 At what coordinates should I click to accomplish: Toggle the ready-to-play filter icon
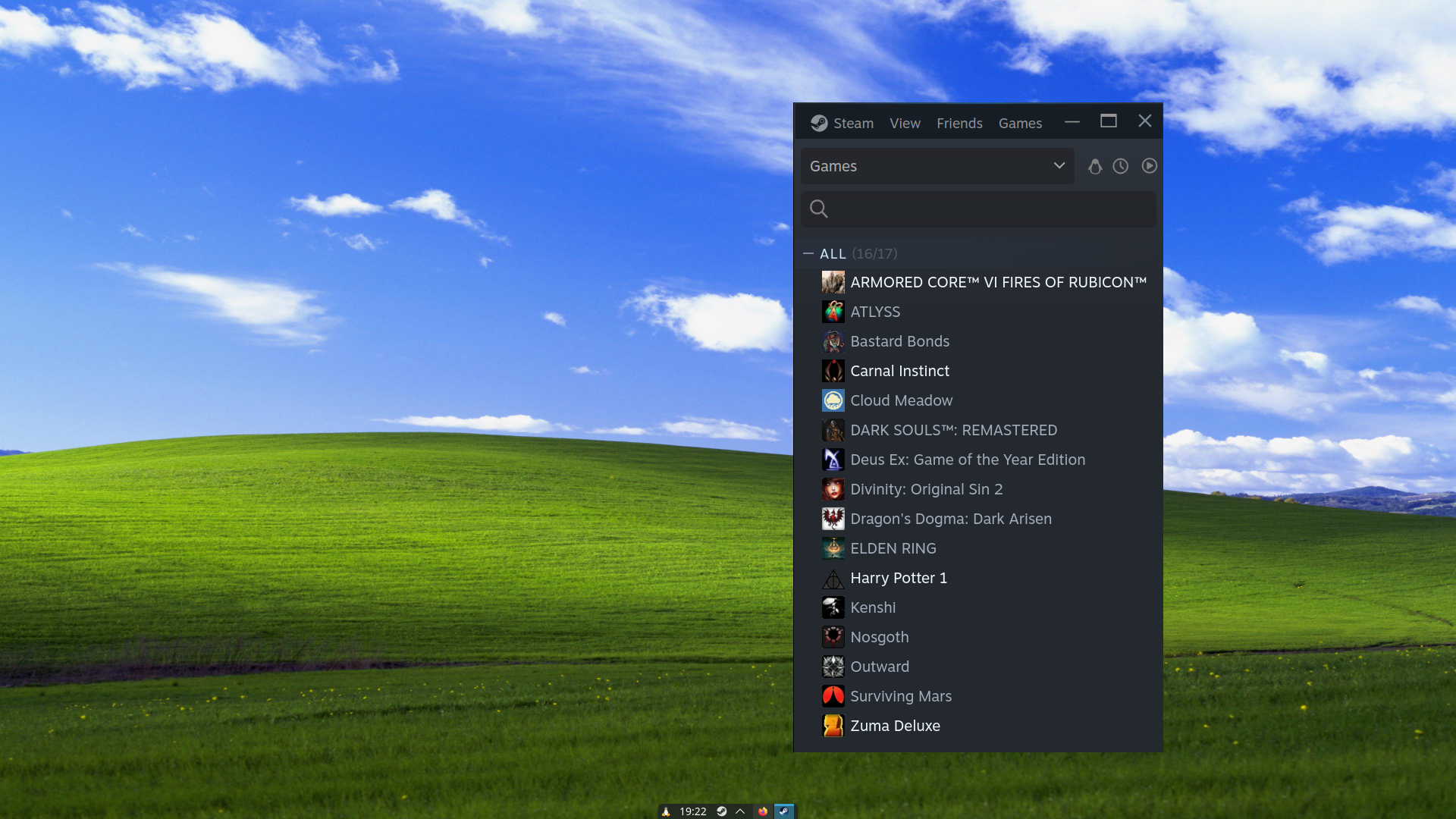[x=1150, y=166]
